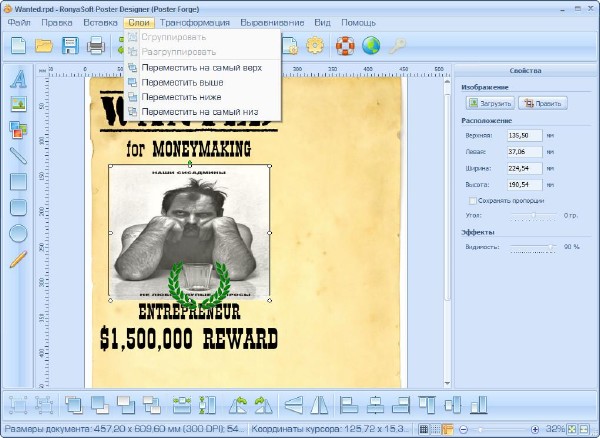This screenshot has height=438, width=600.
Task: Click the Insert Image tool icon
Action: [x=17, y=103]
